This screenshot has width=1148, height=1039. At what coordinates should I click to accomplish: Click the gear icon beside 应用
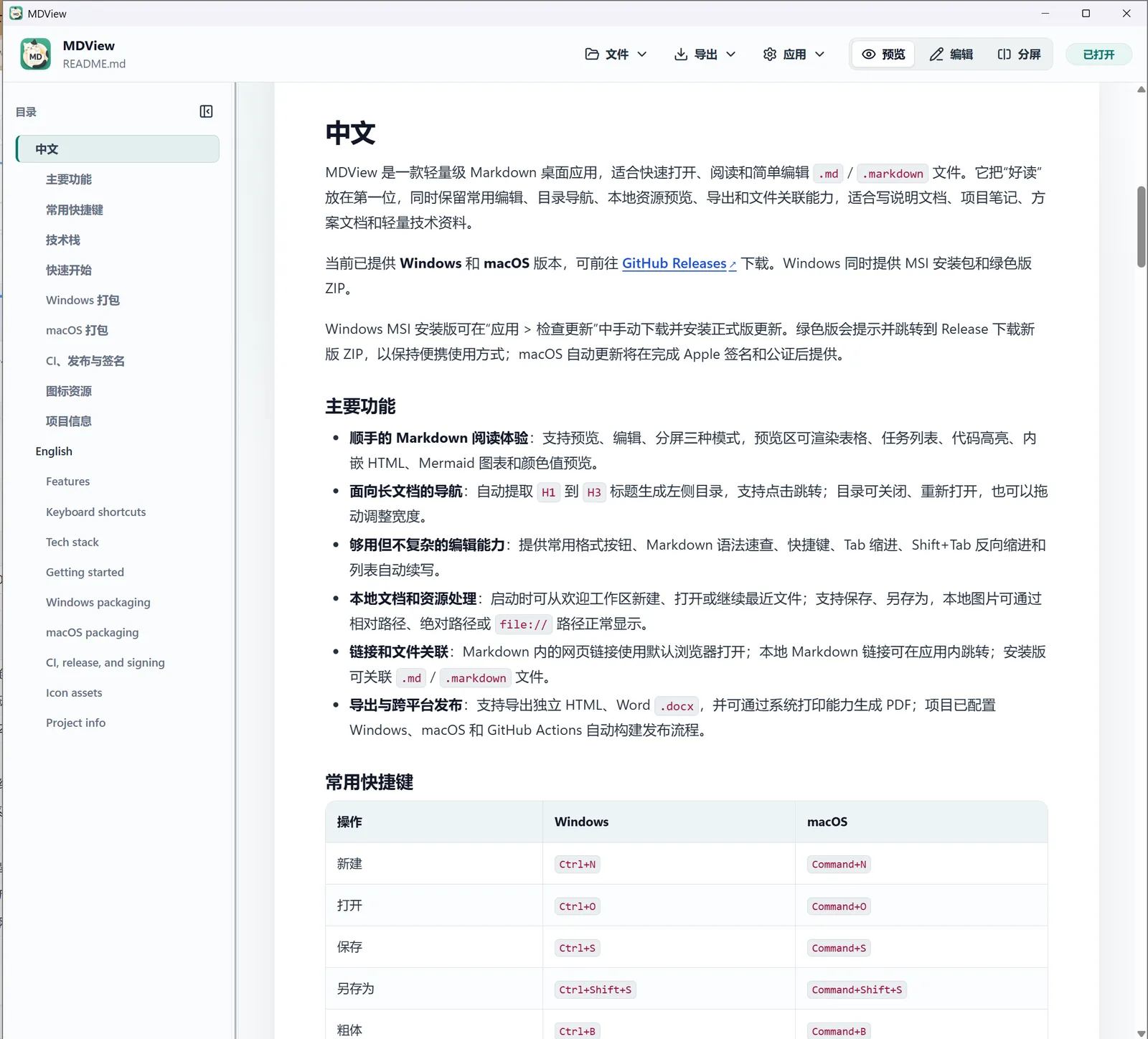(x=770, y=55)
